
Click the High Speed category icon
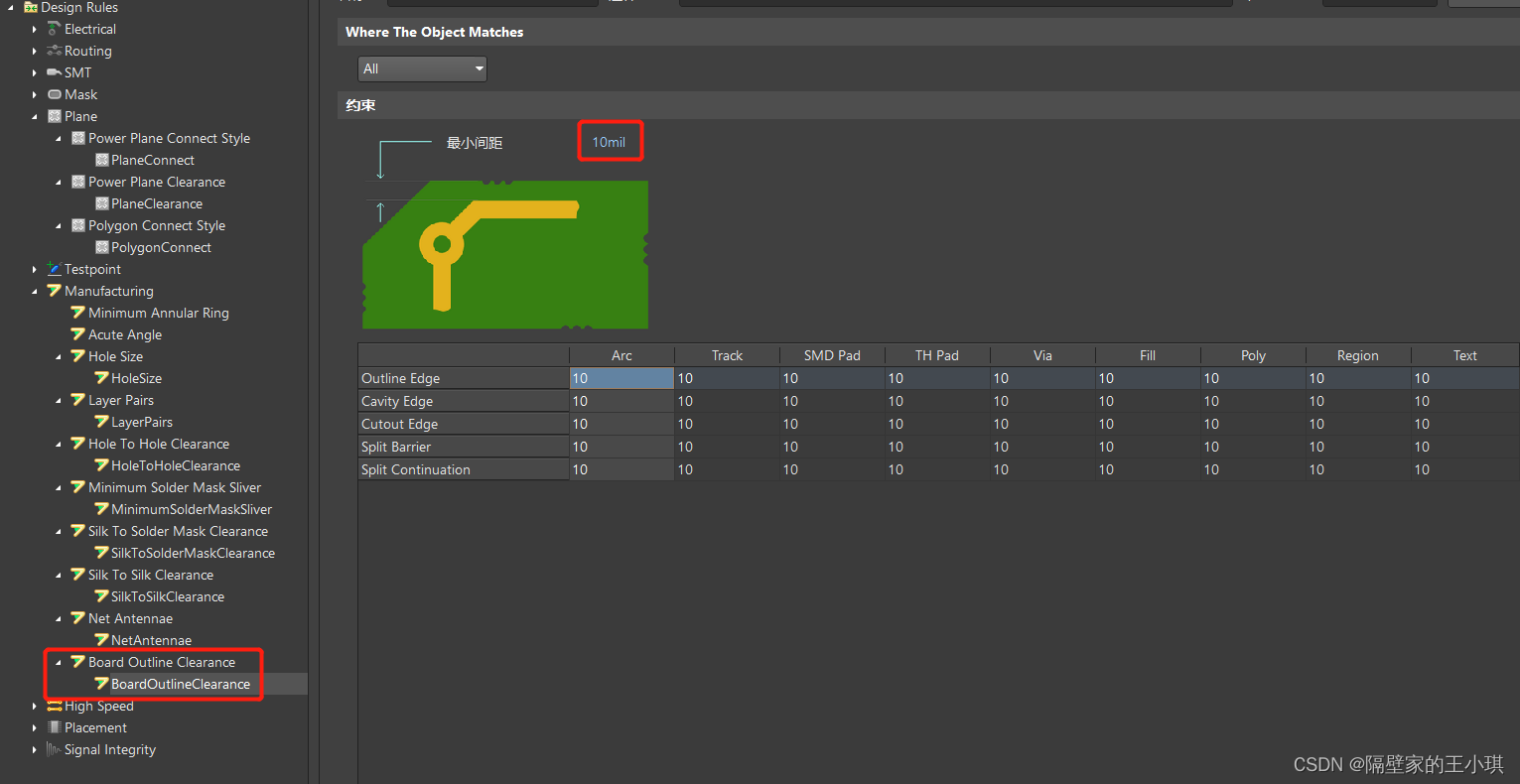[x=55, y=706]
